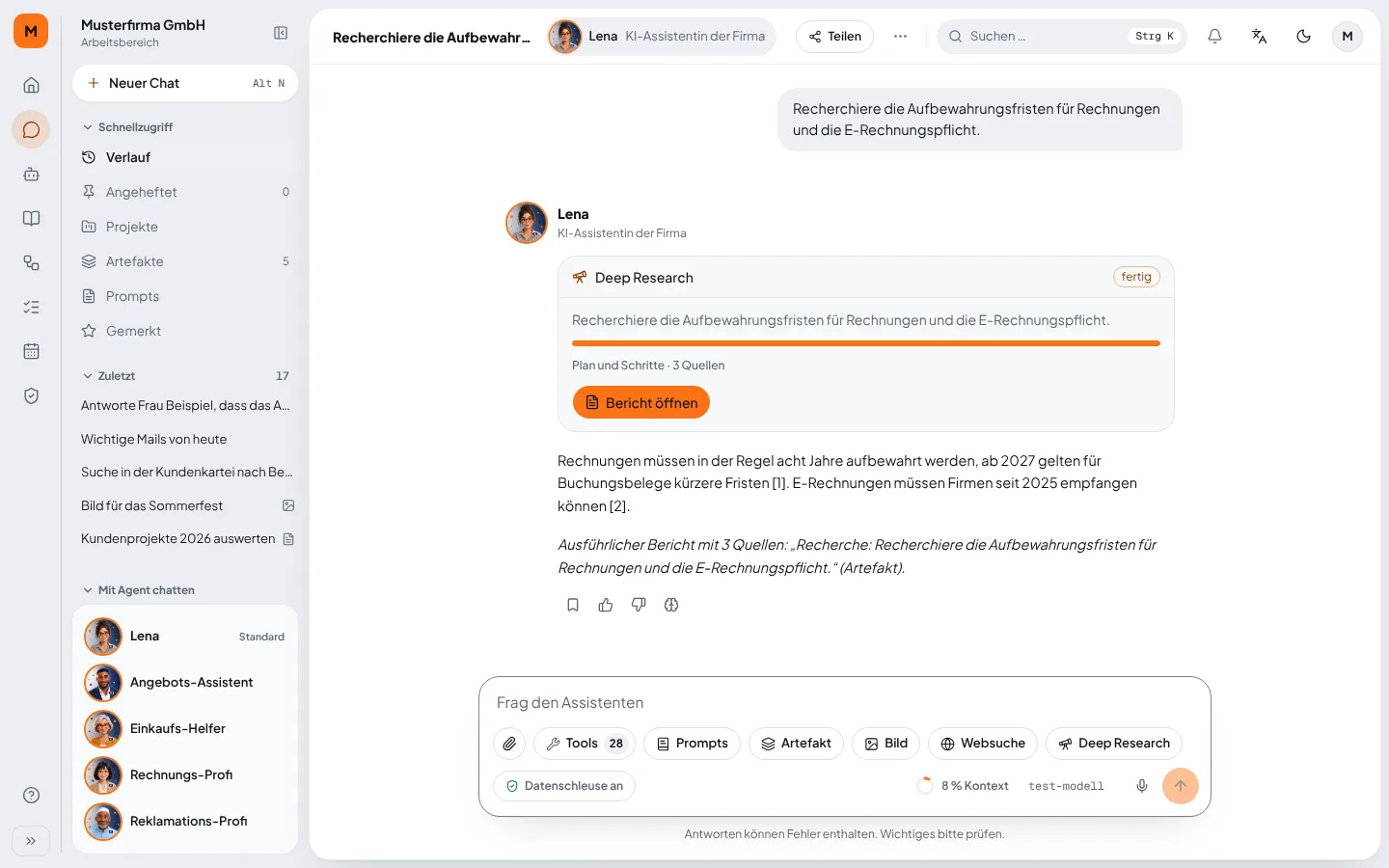Select the Reklamations-Profi agent

click(x=185, y=822)
